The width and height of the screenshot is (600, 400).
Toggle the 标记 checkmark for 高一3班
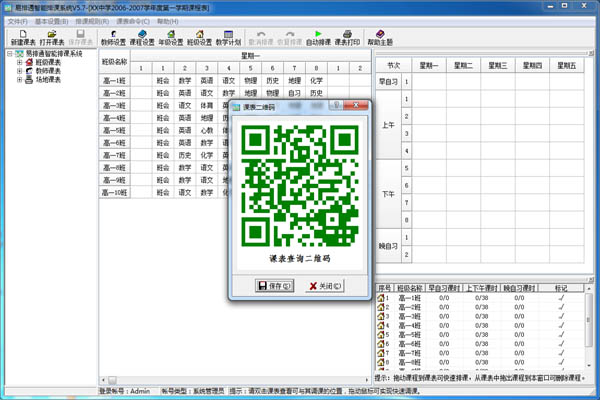tap(561, 316)
